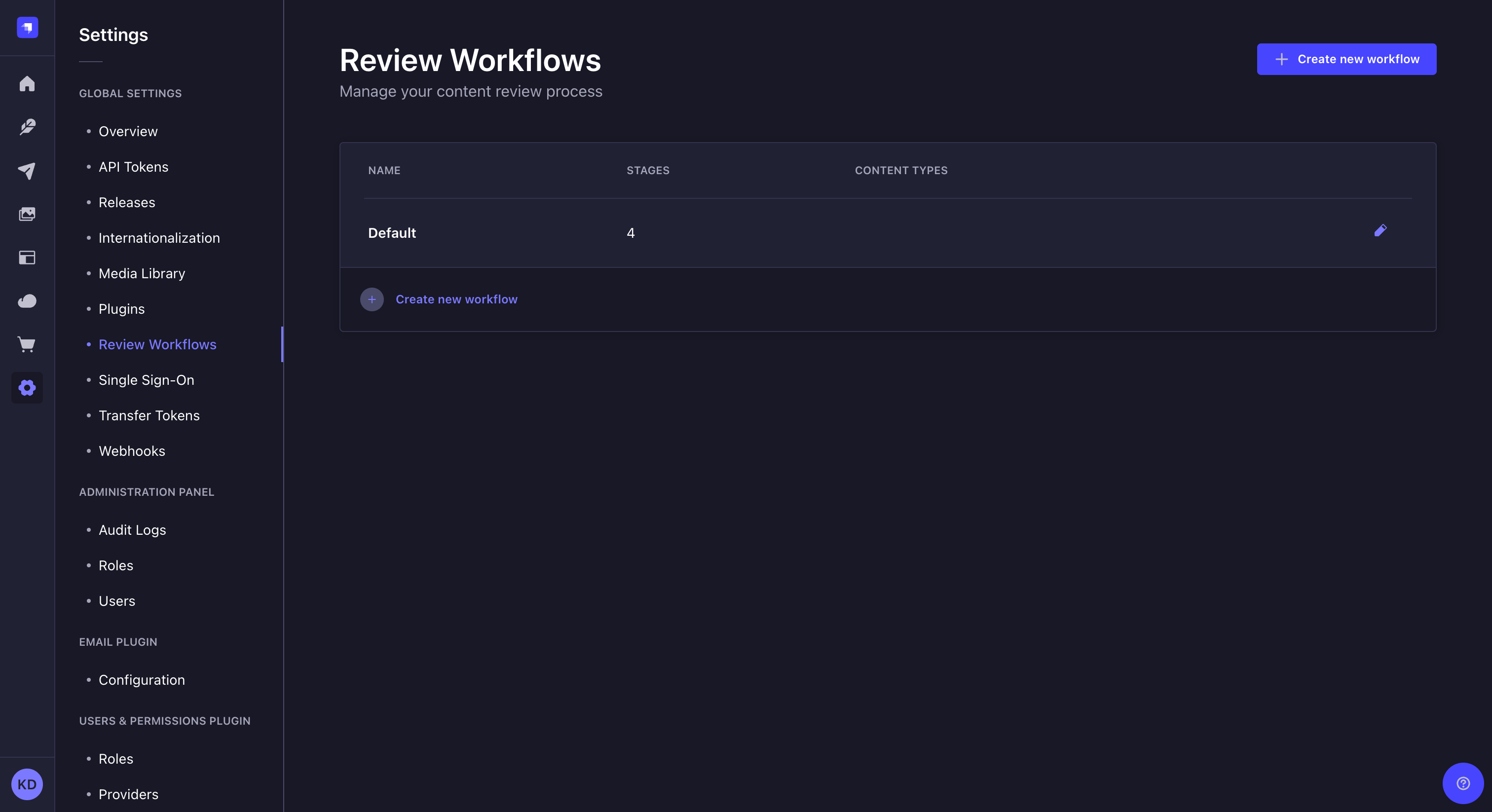1492x812 pixels.
Task: Open Providers under Users & Permissions
Action: [x=128, y=794]
